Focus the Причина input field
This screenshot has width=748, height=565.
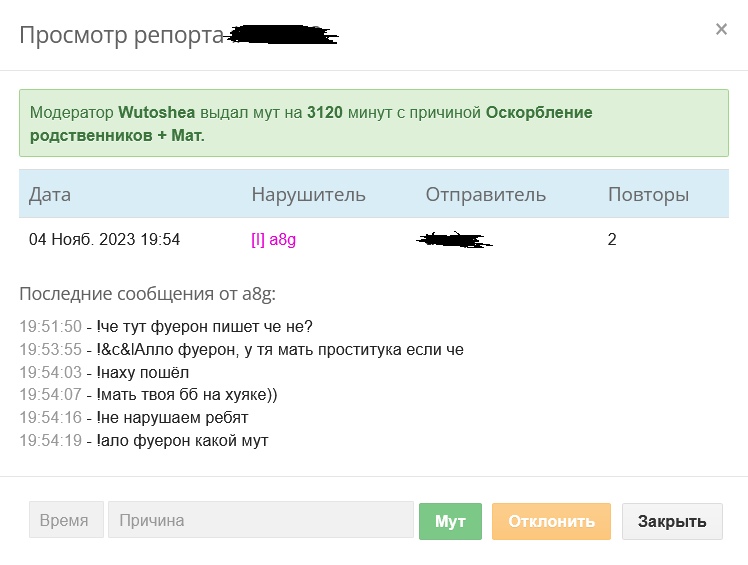click(260, 521)
